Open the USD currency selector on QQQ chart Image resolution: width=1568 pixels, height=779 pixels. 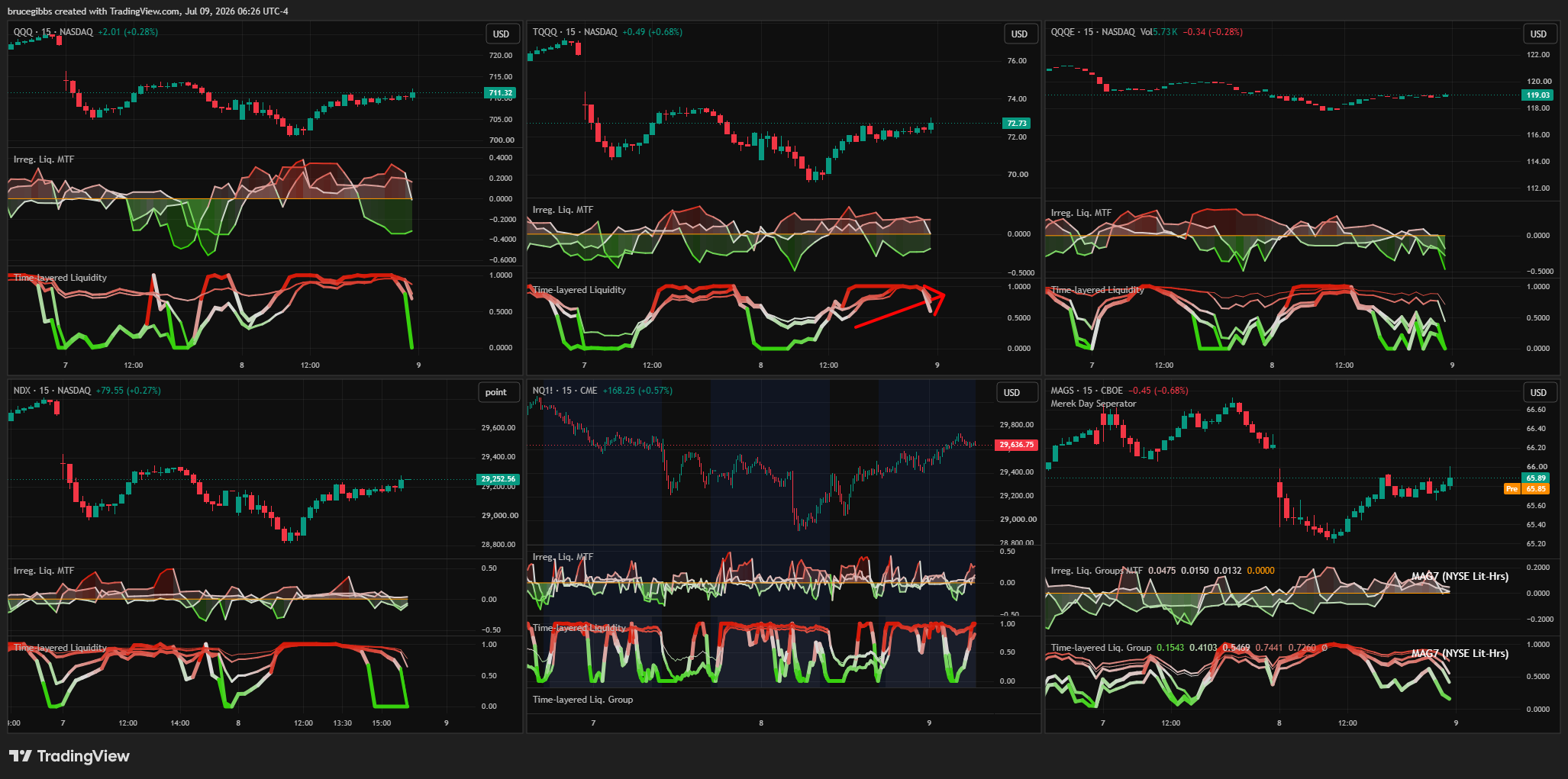pos(501,34)
